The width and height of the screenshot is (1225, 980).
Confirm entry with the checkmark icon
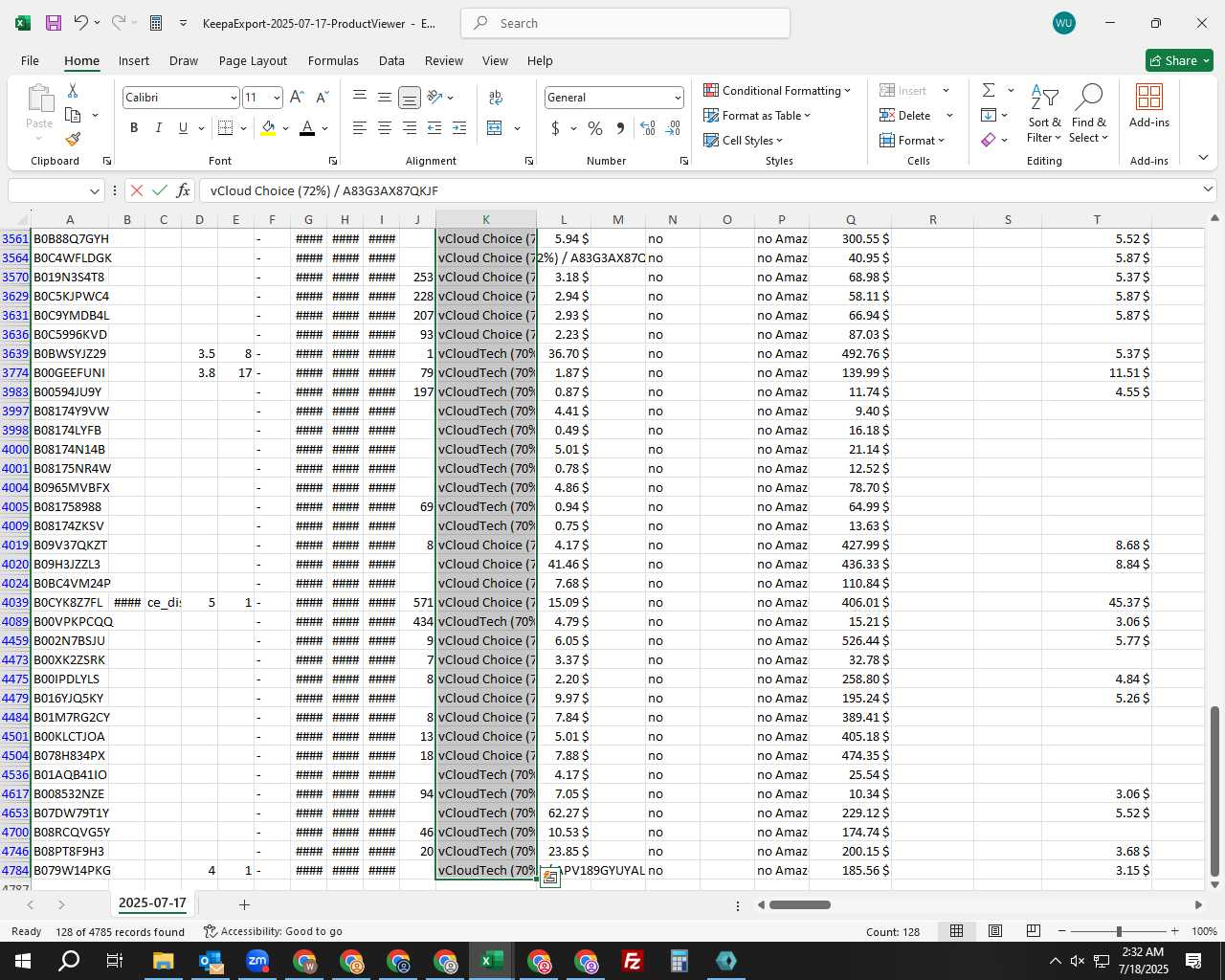click(160, 190)
